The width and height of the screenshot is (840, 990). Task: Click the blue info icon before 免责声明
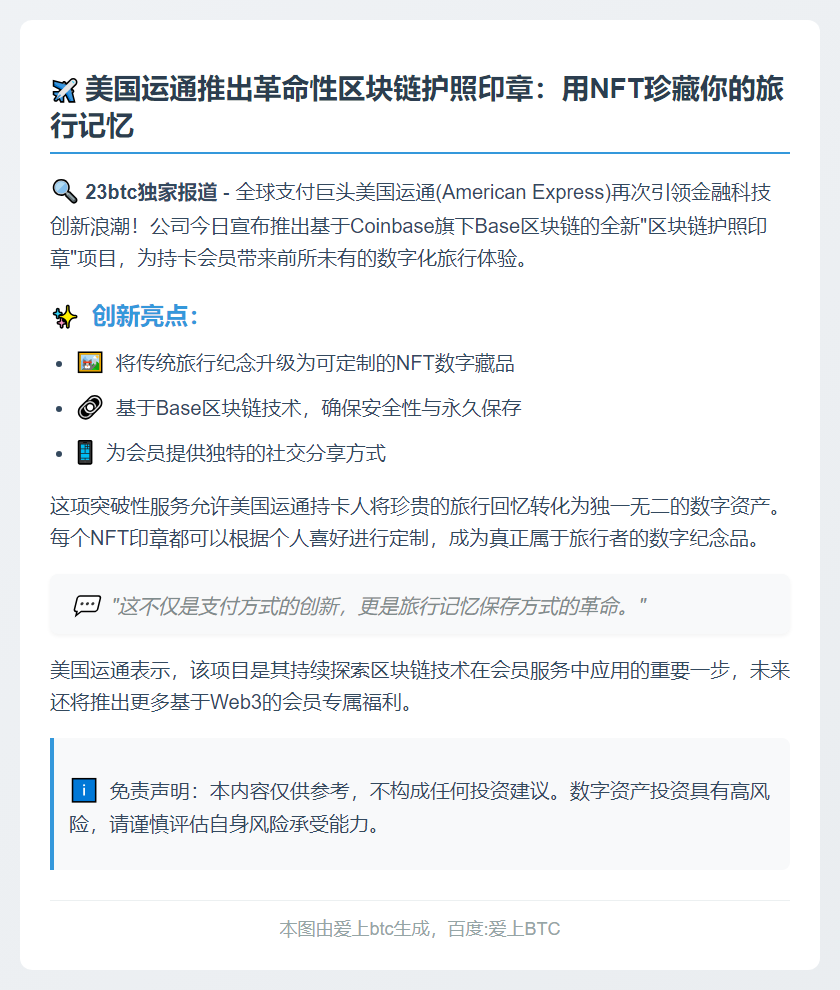click(x=83, y=790)
